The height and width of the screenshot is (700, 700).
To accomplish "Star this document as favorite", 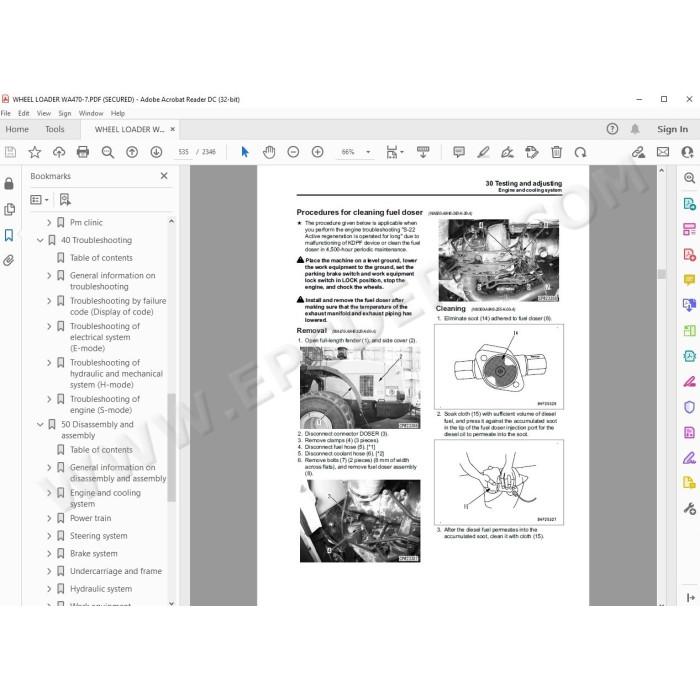I will tap(35, 152).
